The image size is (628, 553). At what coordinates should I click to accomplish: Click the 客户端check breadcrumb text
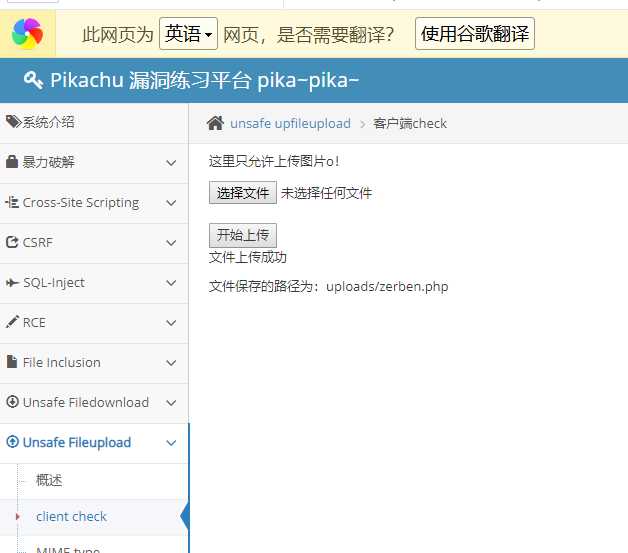410,123
